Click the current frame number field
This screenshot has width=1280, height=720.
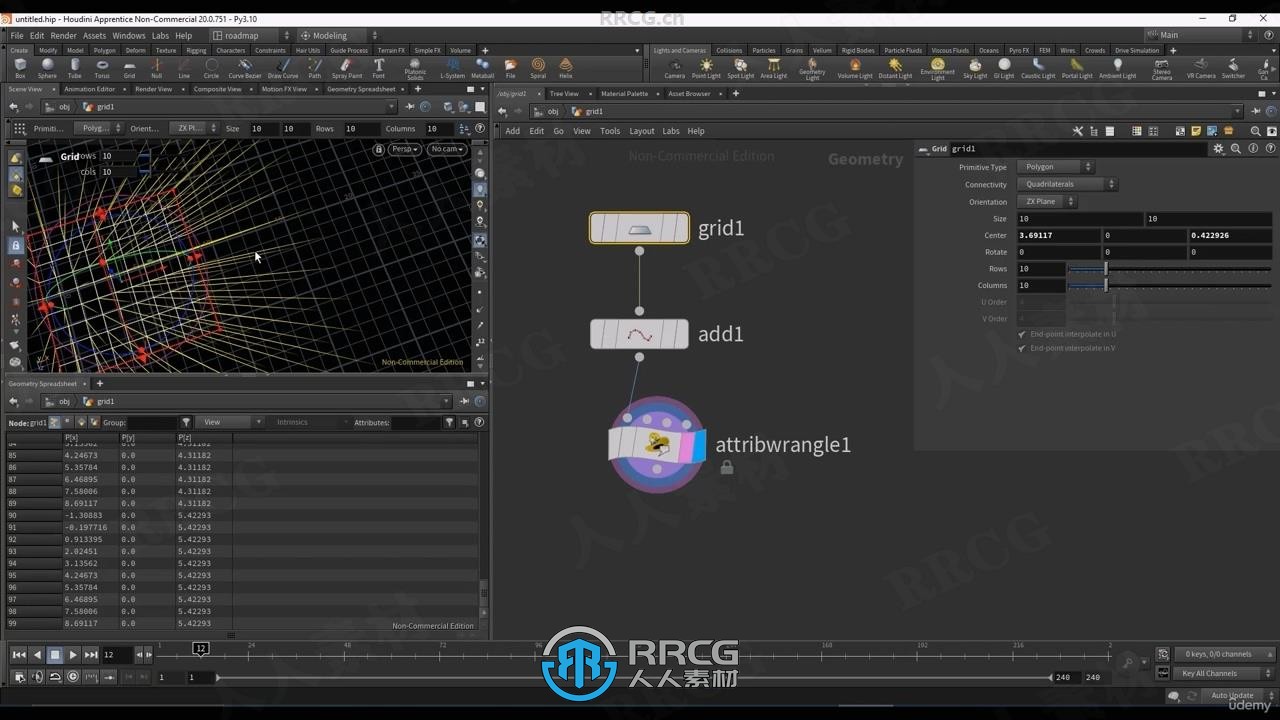[116, 655]
